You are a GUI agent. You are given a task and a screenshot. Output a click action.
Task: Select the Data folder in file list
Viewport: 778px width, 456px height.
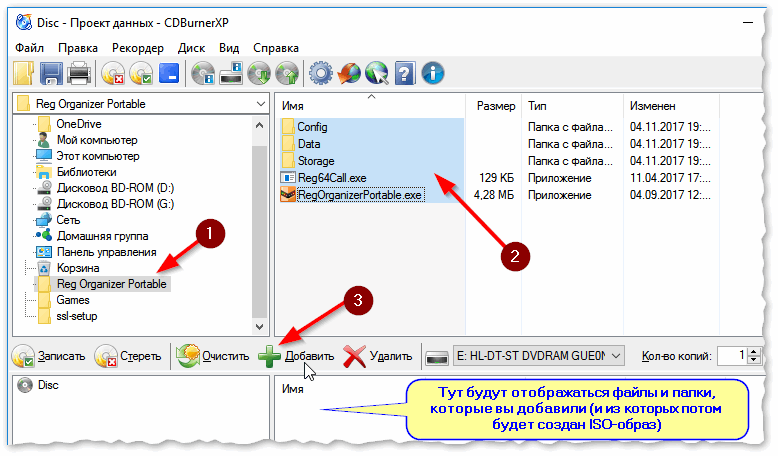click(x=309, y=144)
